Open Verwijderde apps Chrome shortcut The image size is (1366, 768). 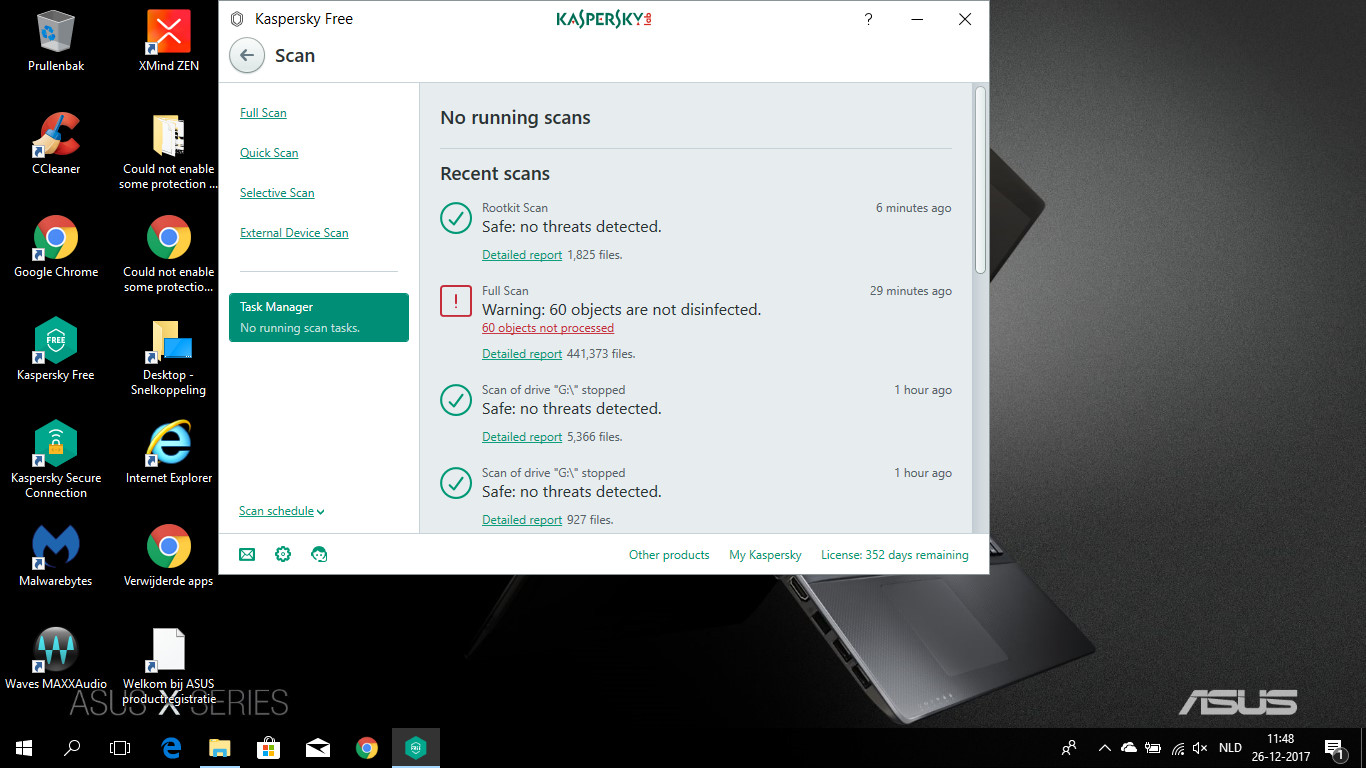(x=169, y=557)
